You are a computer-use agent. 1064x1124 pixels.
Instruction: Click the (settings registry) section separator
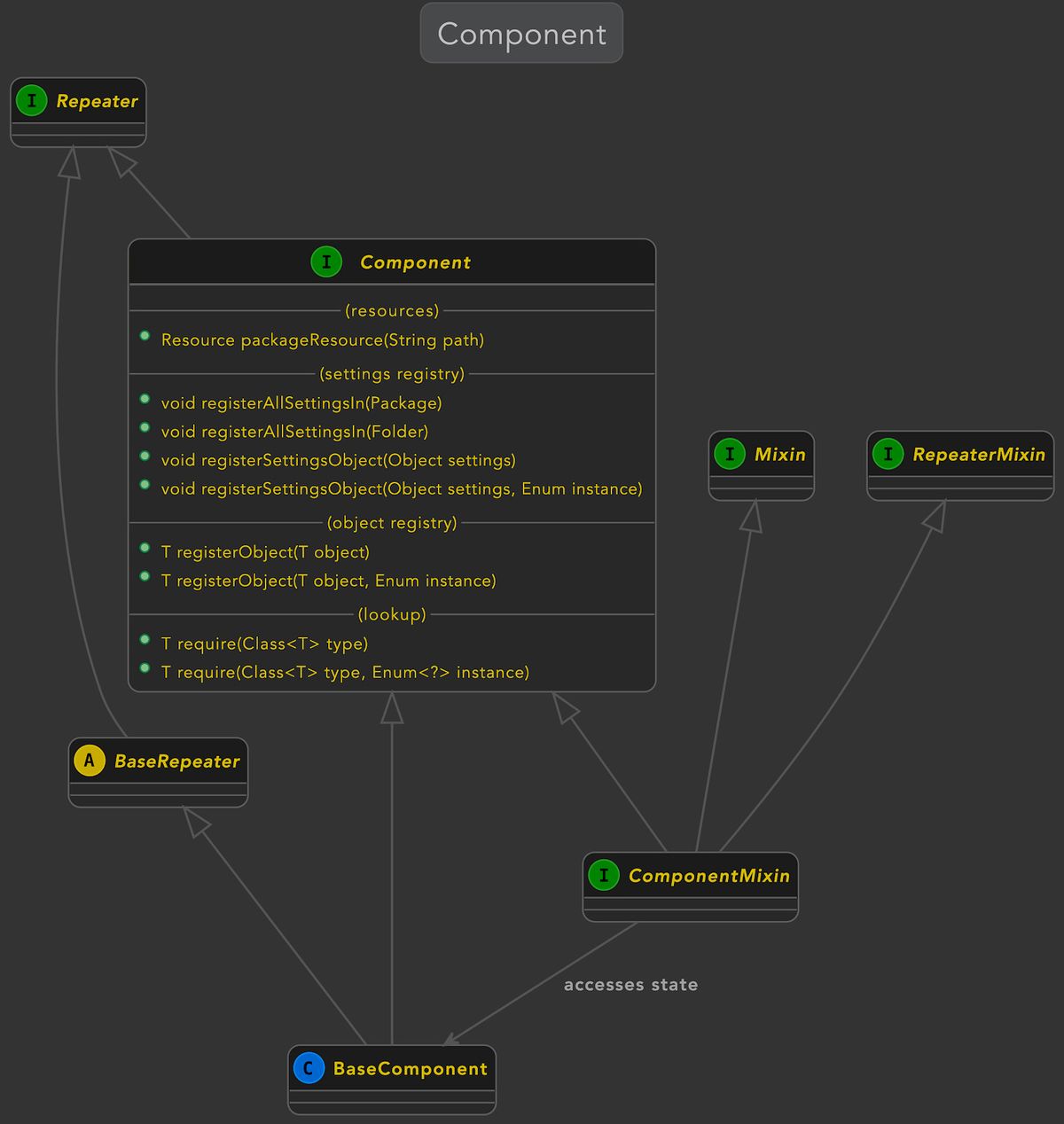(392, 374)
